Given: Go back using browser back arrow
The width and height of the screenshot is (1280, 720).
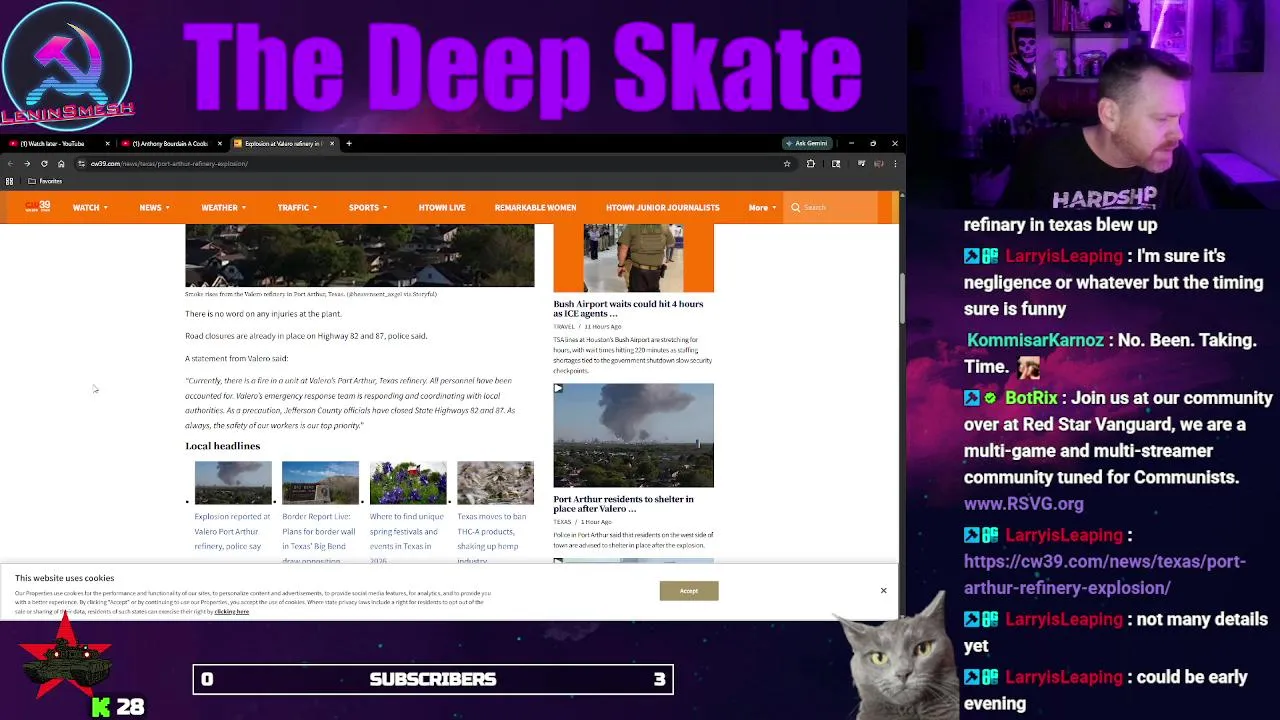Looking at the screenshot, I should click(10, 163).
